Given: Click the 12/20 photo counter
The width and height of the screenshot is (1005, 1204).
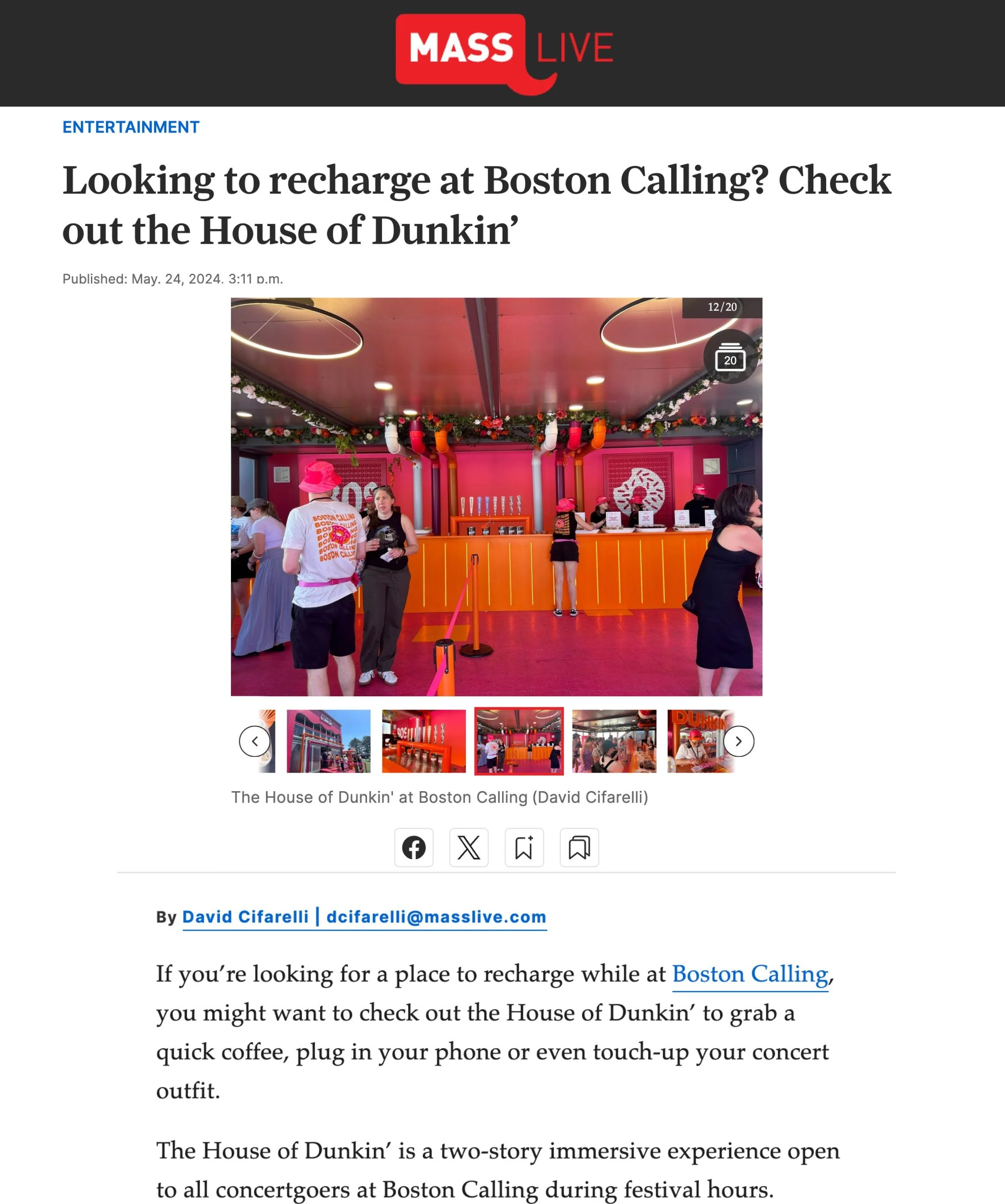Looking at the screenshot, I should tap(722, 307).
